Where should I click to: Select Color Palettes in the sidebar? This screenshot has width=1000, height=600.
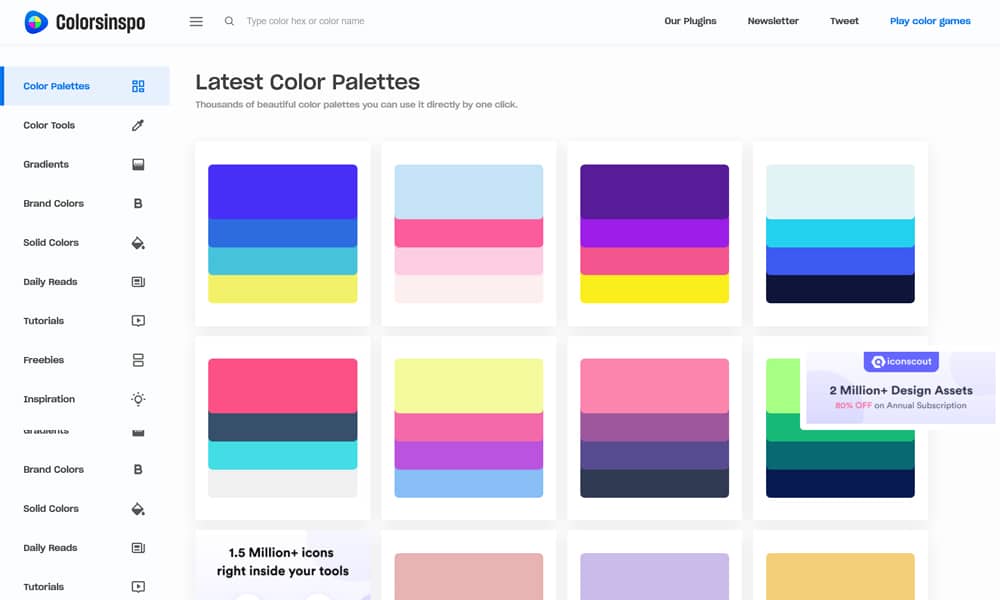coord(85,86)
